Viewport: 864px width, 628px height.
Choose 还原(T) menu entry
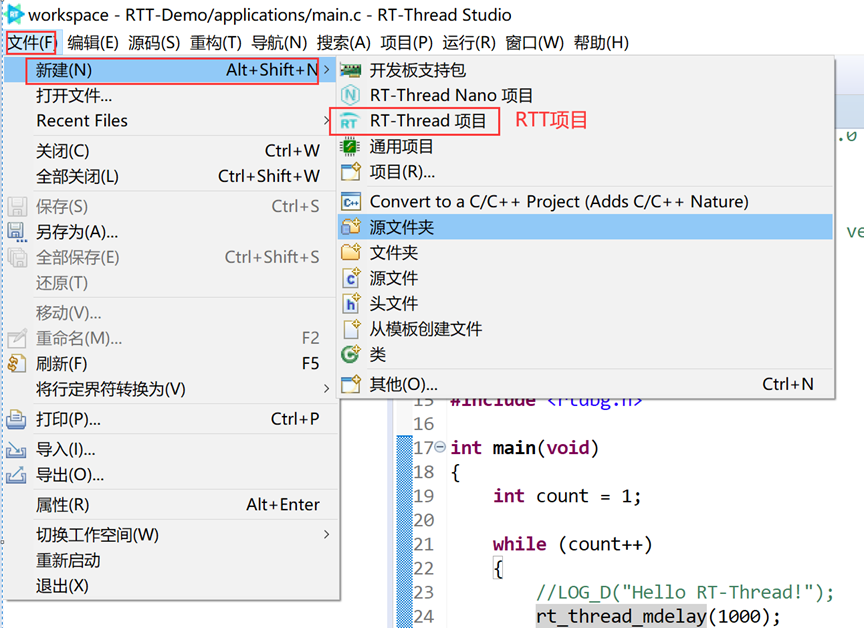(171, 283)
